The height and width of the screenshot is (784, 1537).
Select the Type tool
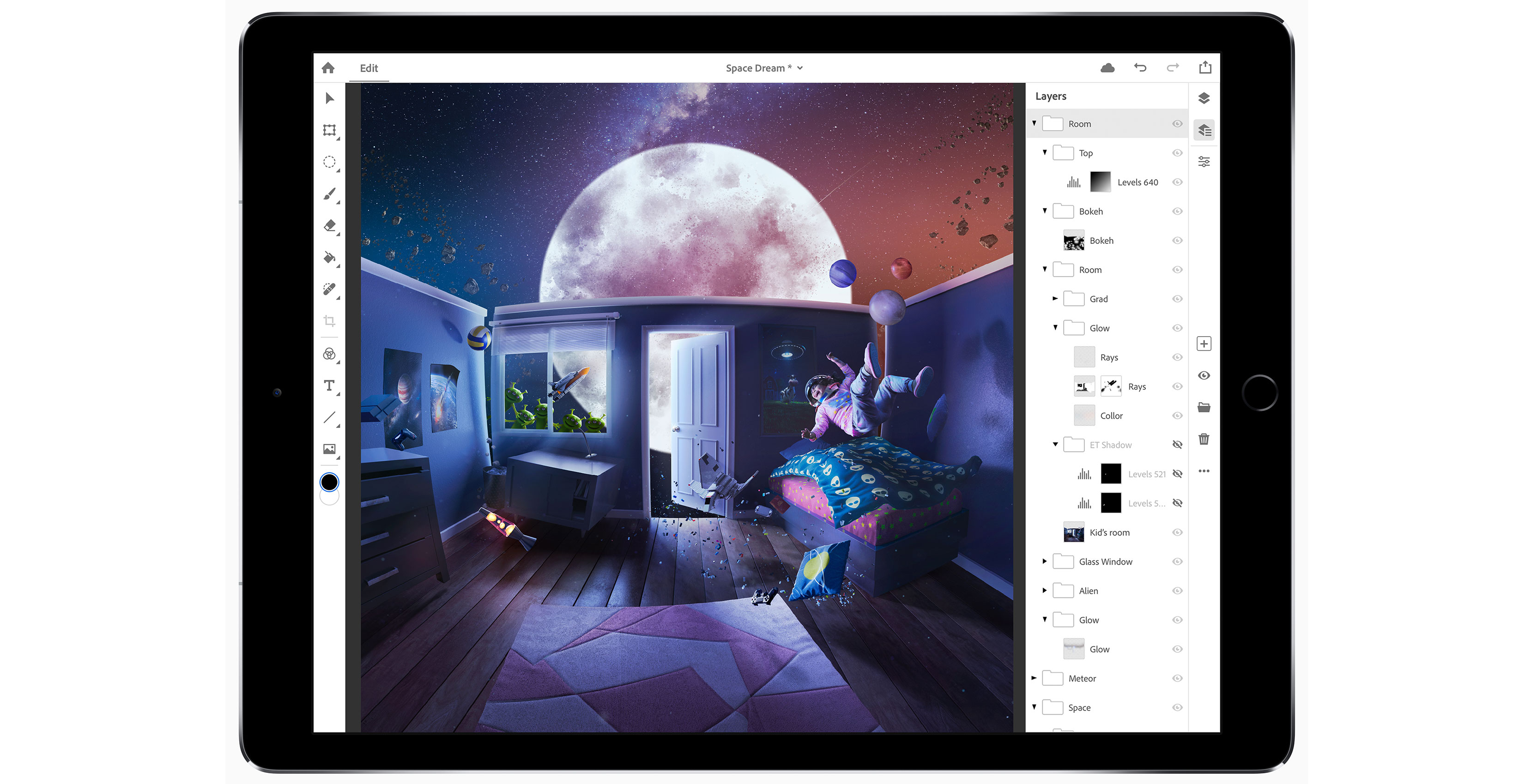329,386
